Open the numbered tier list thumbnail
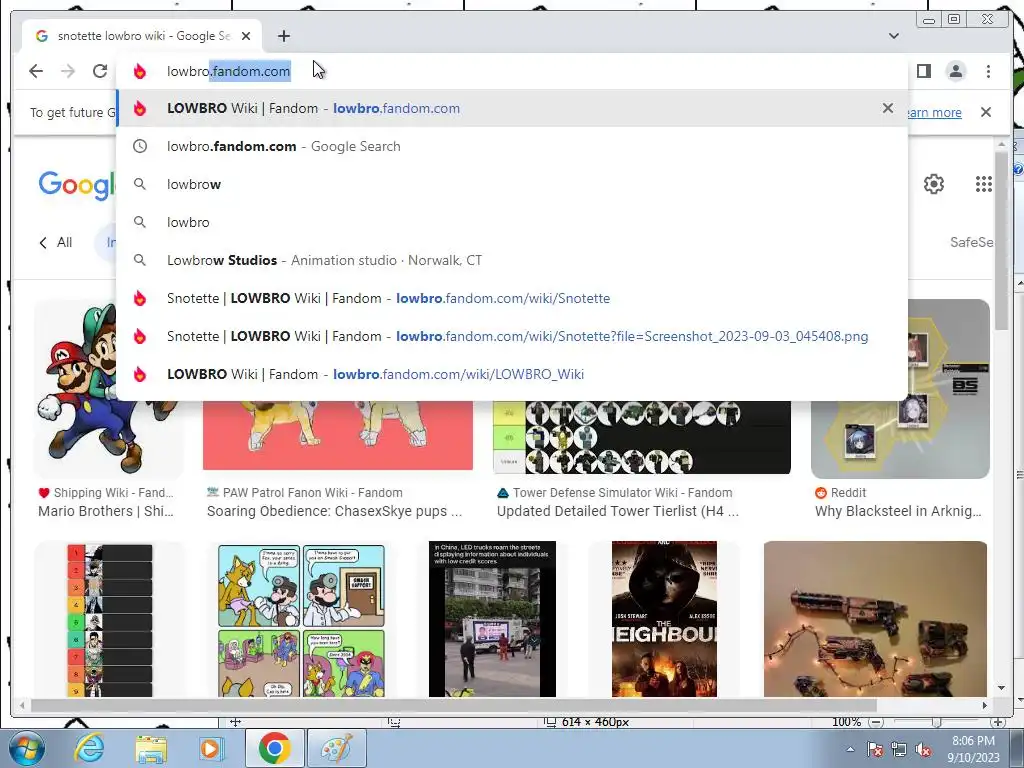 (109, 619)
